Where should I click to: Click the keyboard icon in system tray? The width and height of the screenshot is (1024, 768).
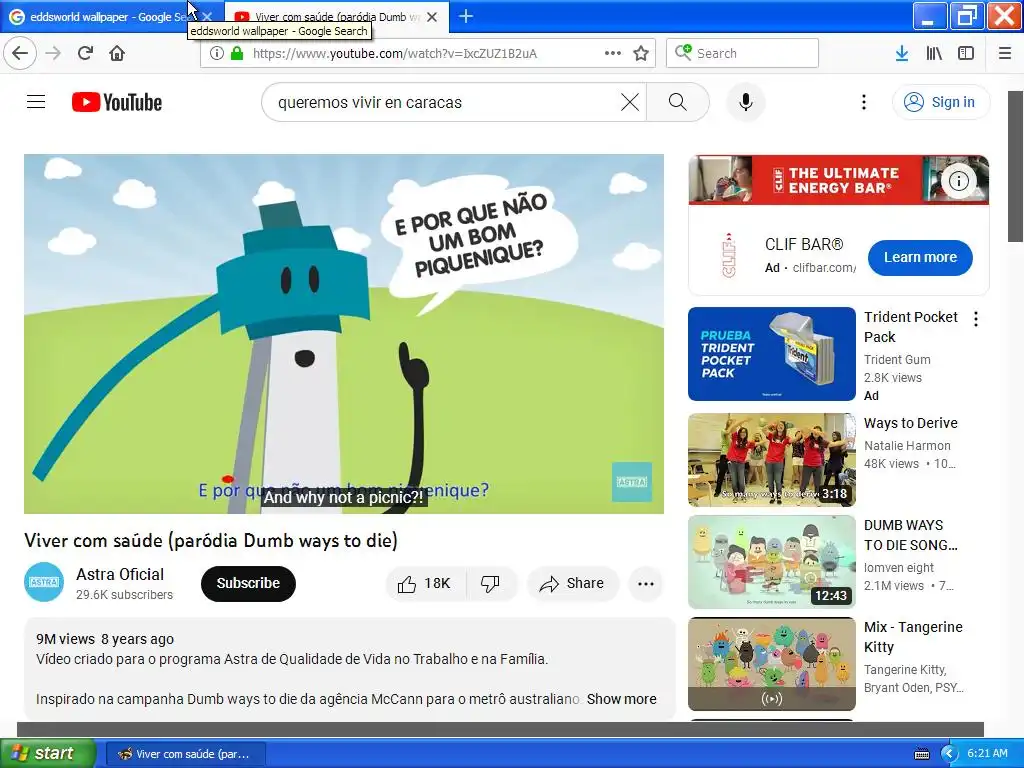tap(921, 754)
